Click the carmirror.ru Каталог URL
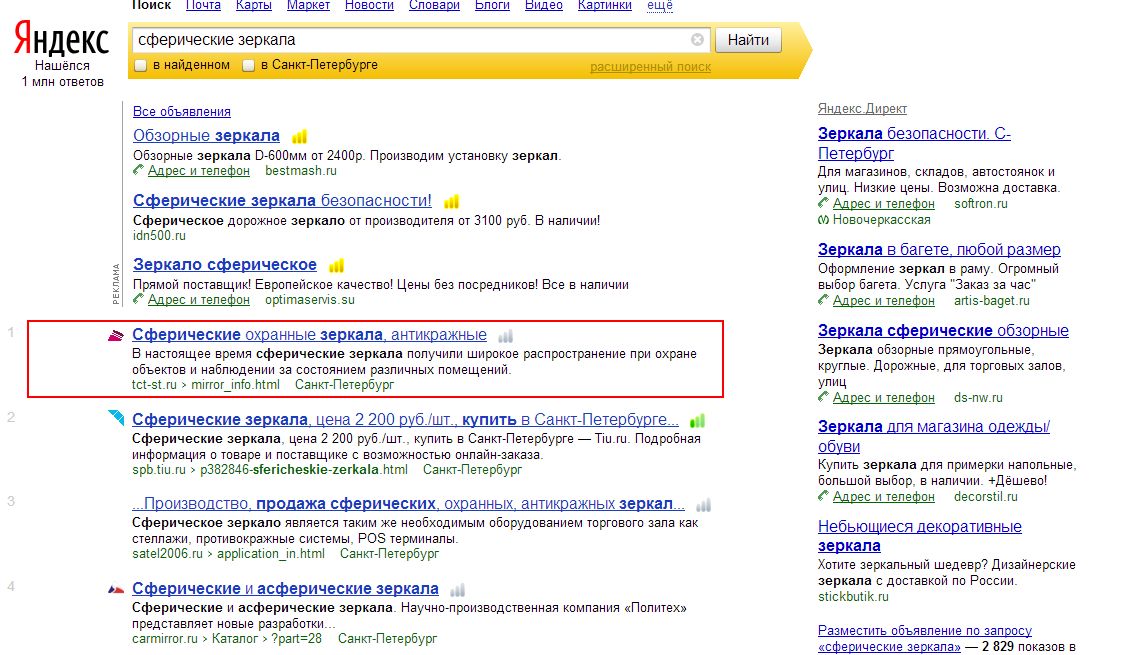The width and height of the screenshot is (1144, 655). (227, 638)
